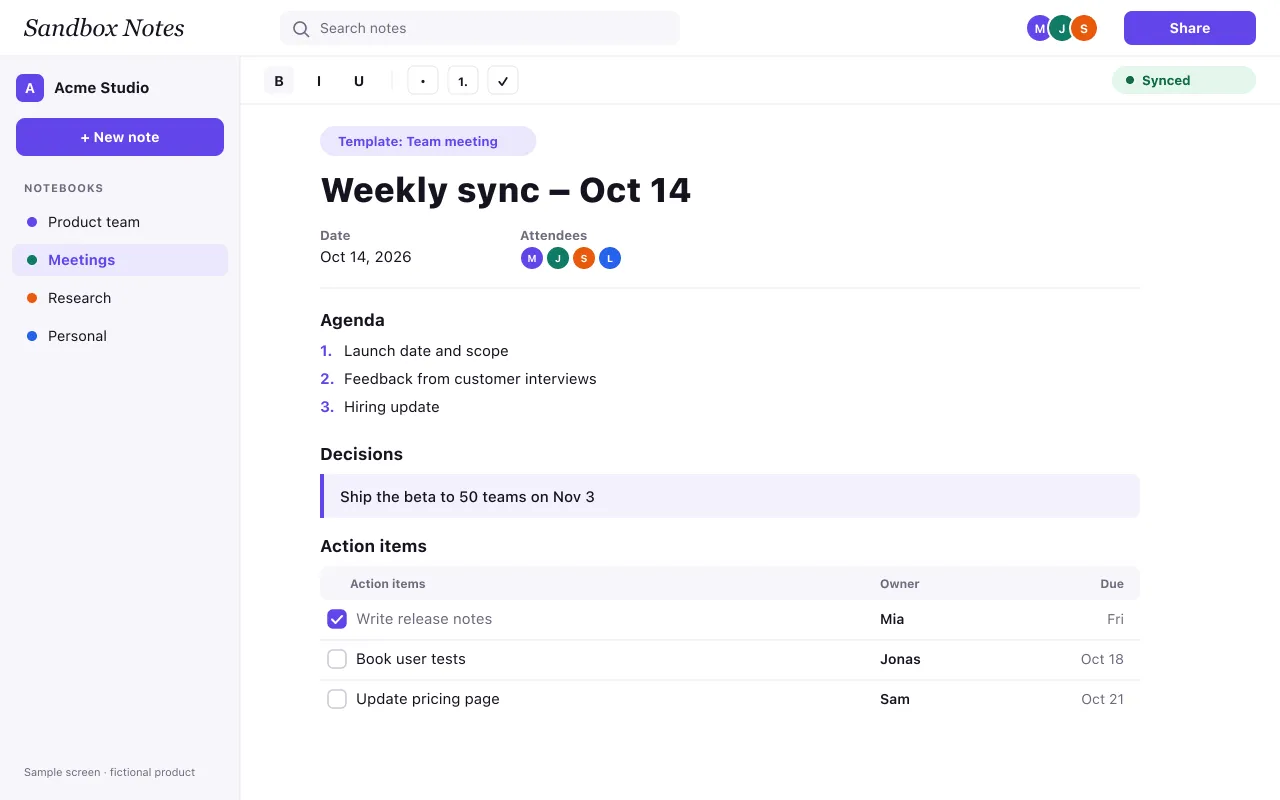Open the Personal notebook
Screen dimensions: 1280x800
120,336
